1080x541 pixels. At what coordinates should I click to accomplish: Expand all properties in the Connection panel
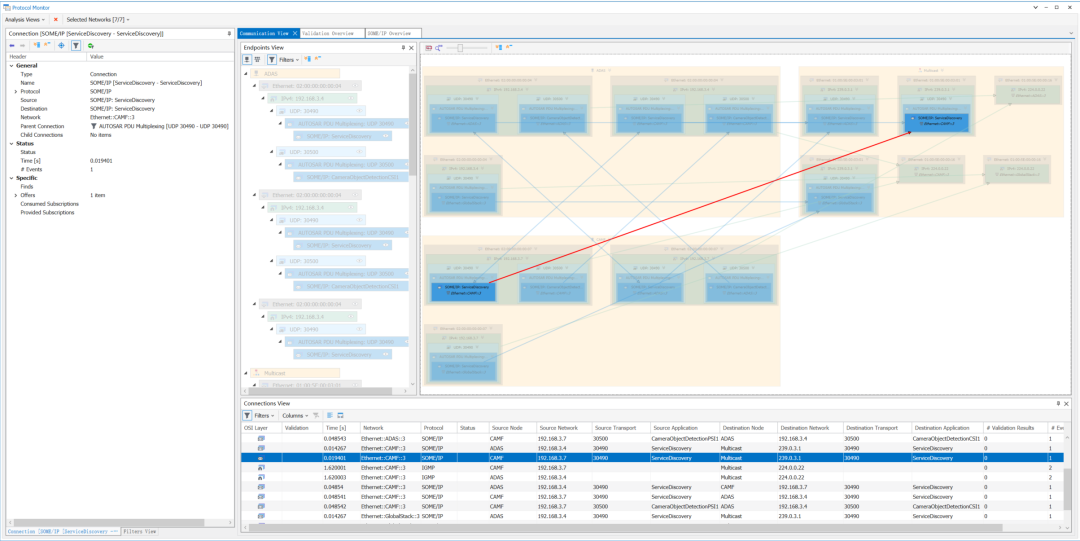coord(37,45)
